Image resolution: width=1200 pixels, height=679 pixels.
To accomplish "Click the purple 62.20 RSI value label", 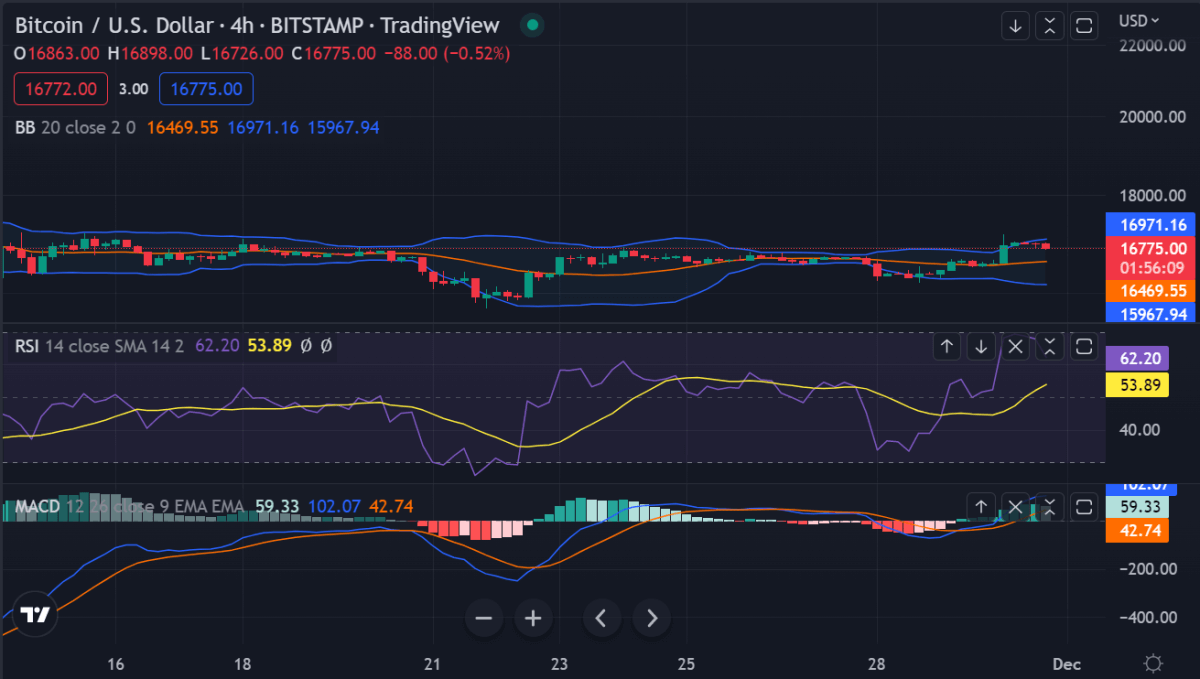I will coord(1139,359).
